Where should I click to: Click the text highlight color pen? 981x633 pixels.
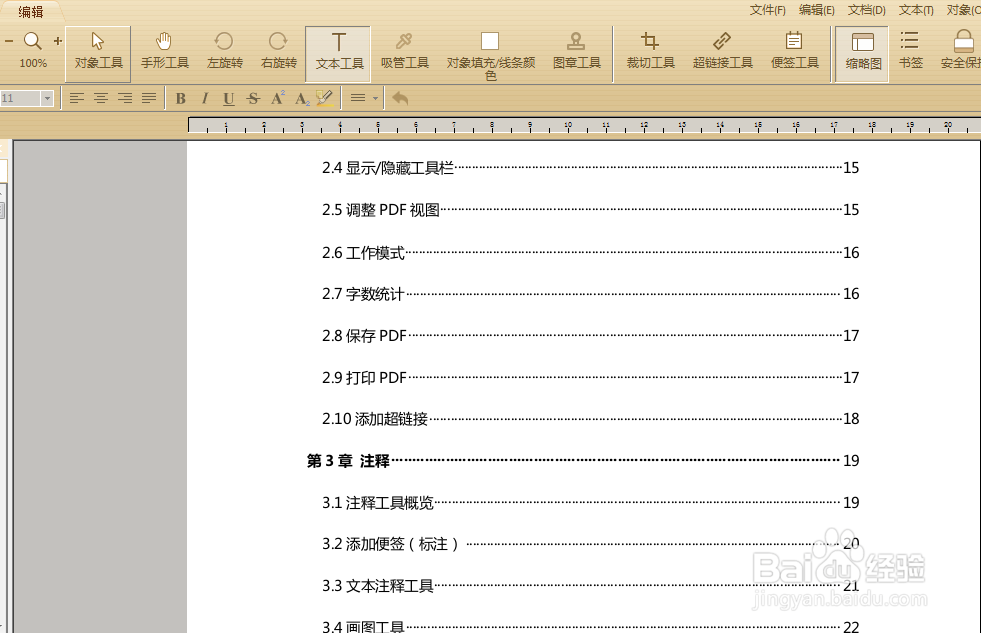pos(325,98)
